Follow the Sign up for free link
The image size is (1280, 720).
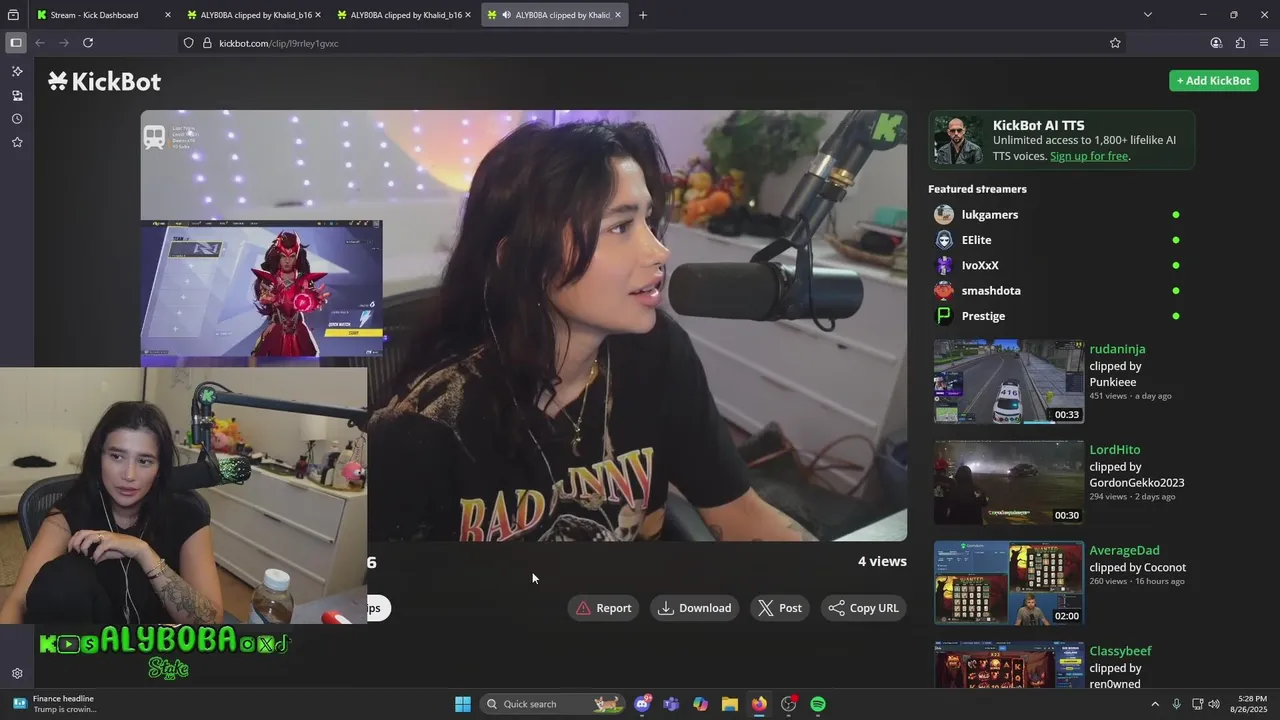pos(1088,156)
